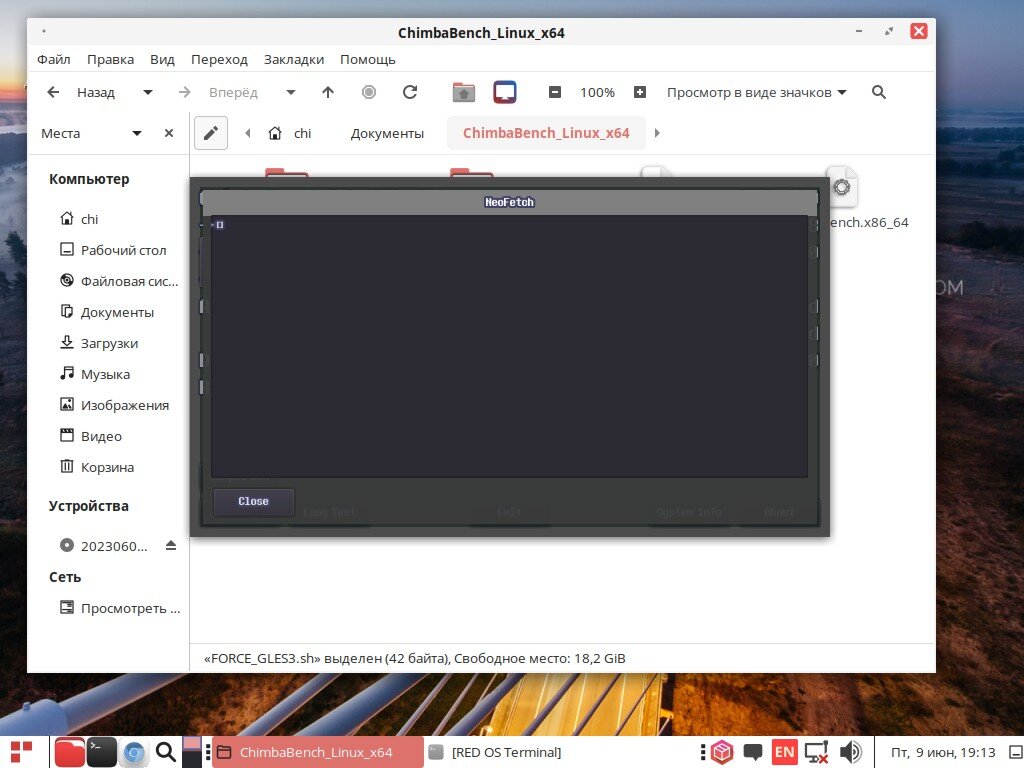The width and height of the screenshot is (1024, 768).
Task: Open the clock showing Пт, 9 июн, 19:13
Action: [x=943, y=752]
